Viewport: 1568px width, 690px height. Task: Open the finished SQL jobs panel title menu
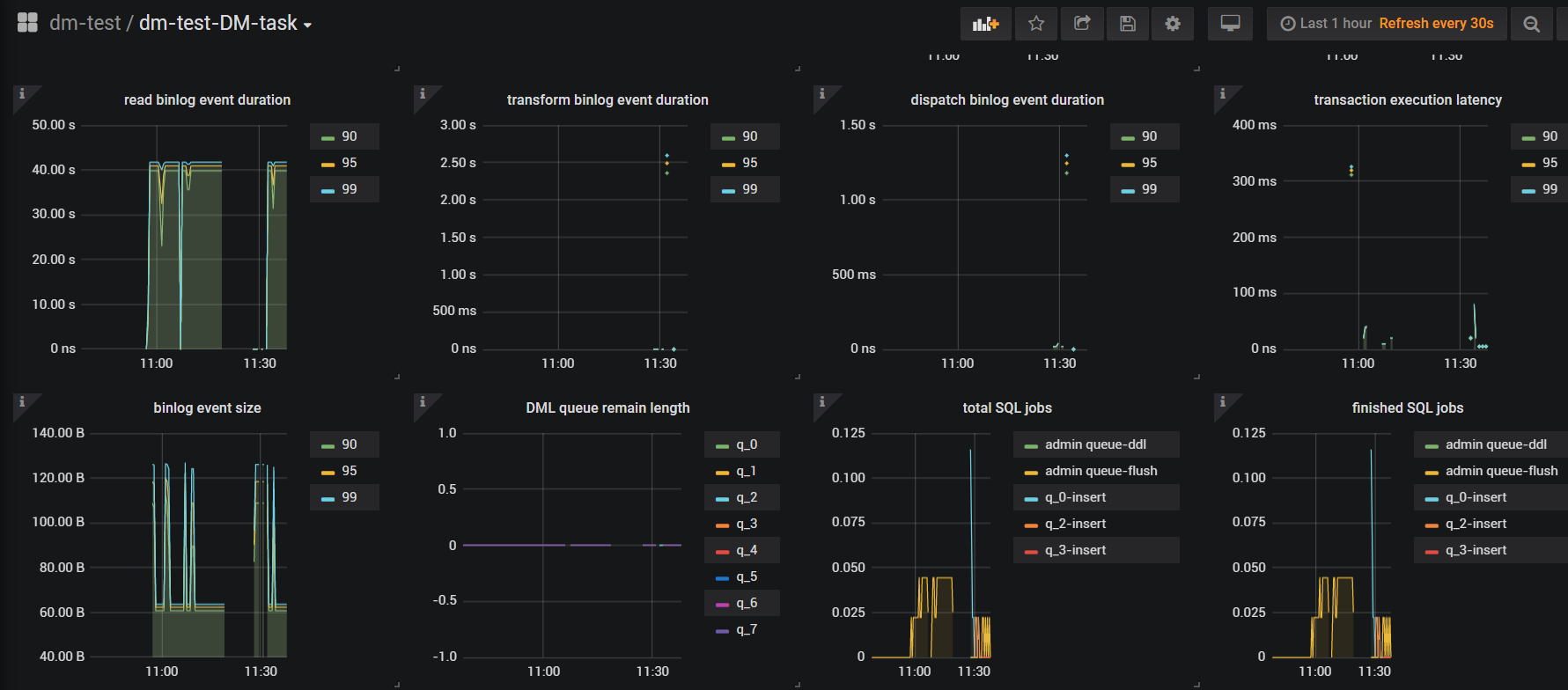click(1408, 407)
